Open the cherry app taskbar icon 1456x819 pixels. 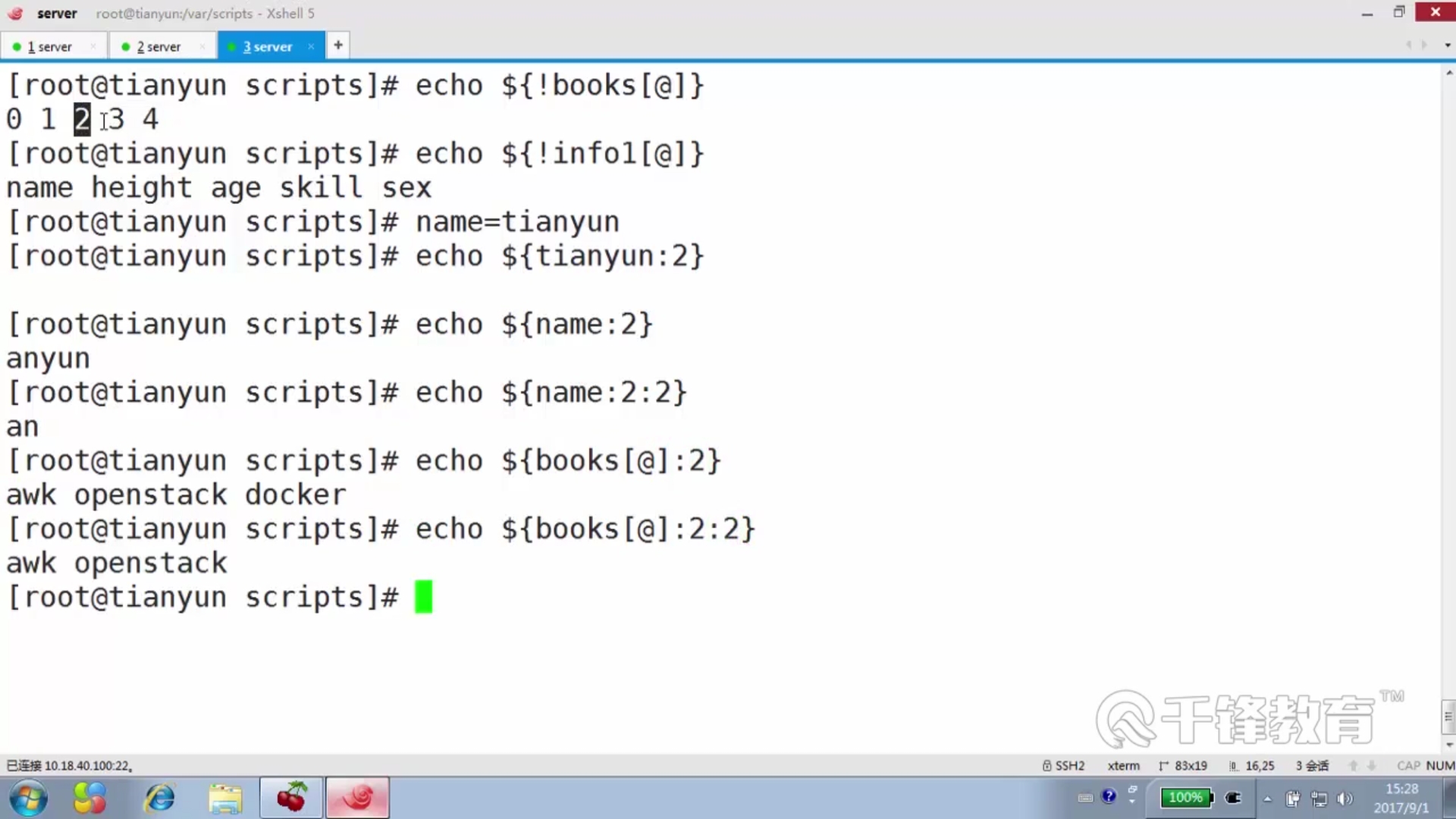coord(291,798)
